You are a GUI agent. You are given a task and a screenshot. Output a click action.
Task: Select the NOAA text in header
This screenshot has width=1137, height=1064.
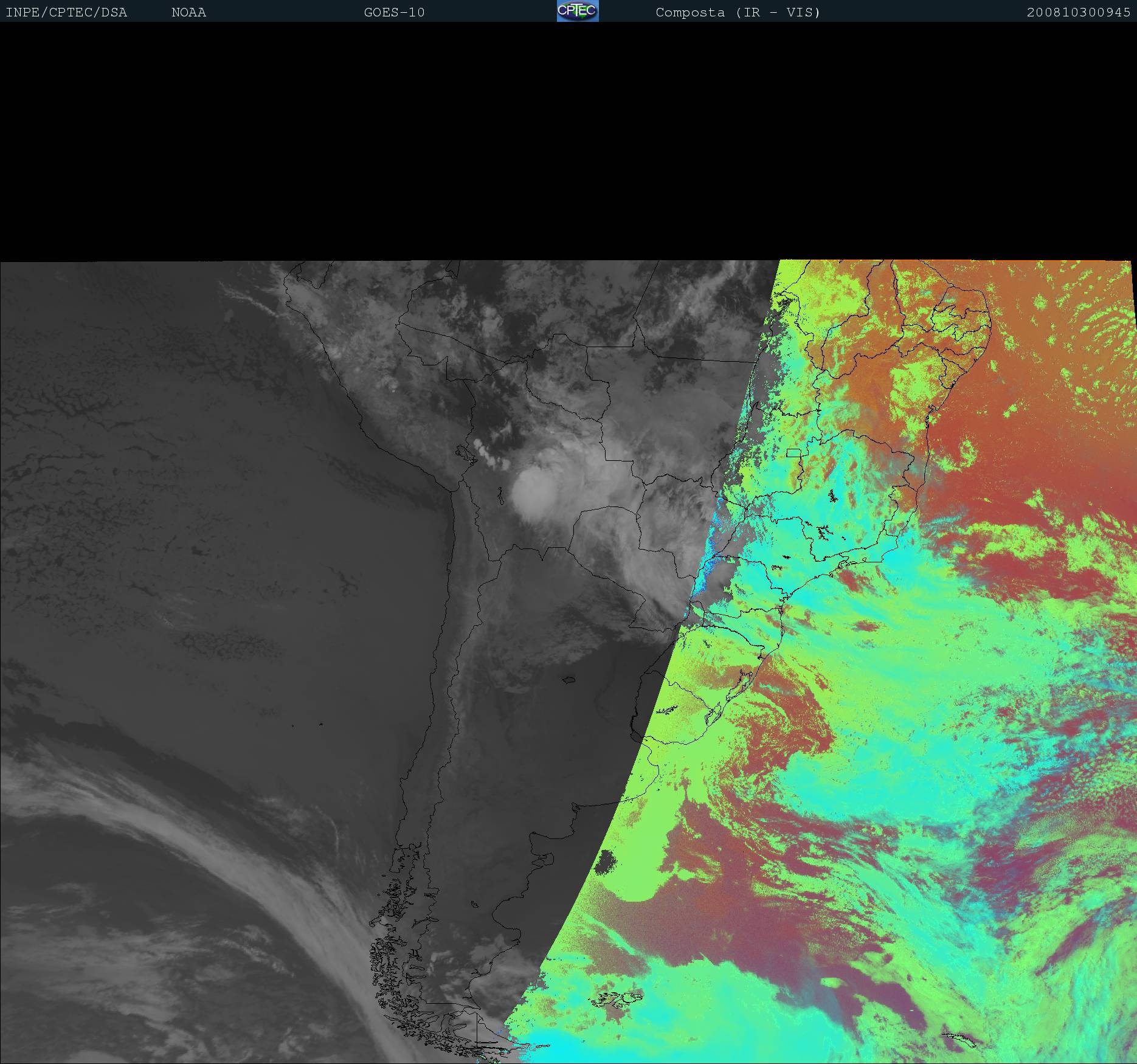[x=188, y=12]
